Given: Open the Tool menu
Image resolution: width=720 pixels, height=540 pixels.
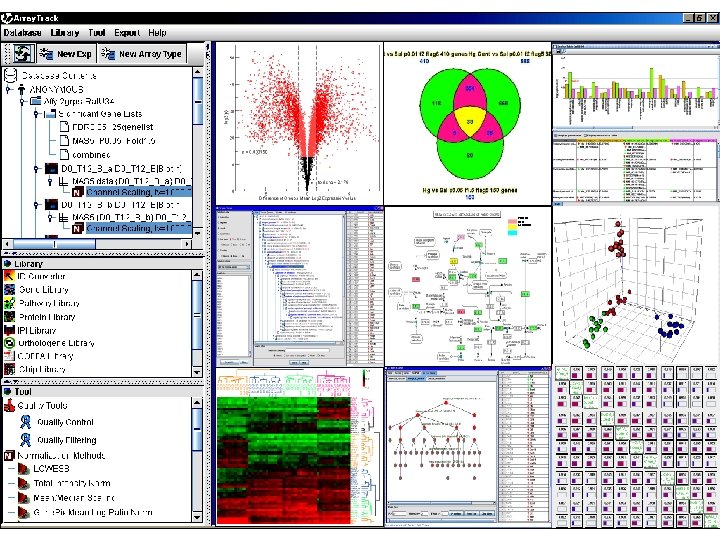Looking at the screenshot, I should (x=97, y=33).
